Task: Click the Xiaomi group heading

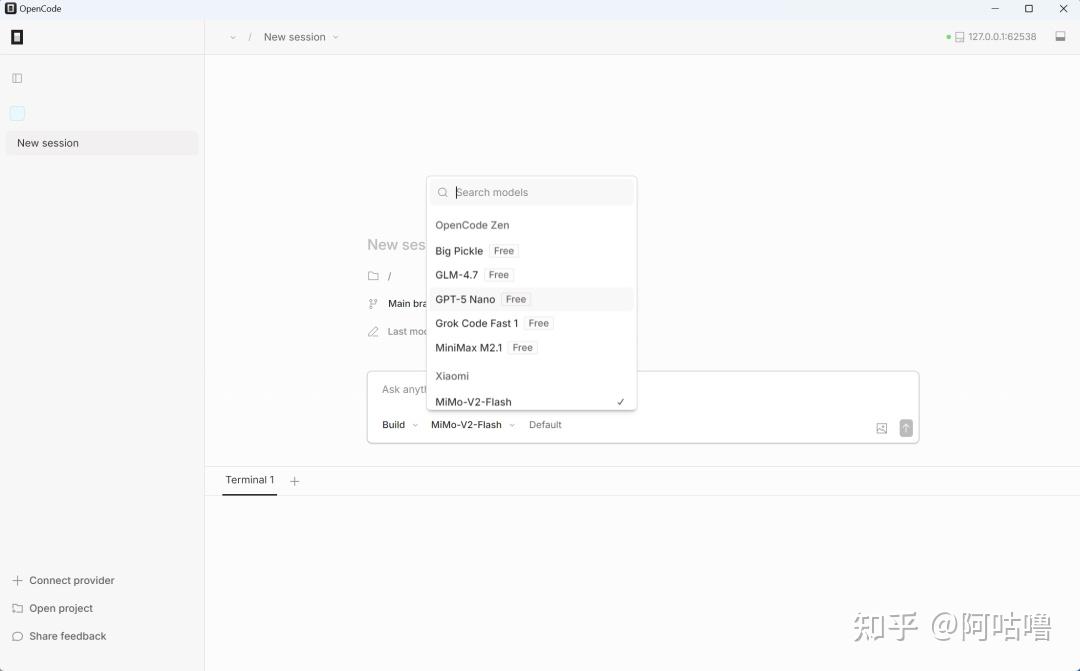Action: [452, 376]
